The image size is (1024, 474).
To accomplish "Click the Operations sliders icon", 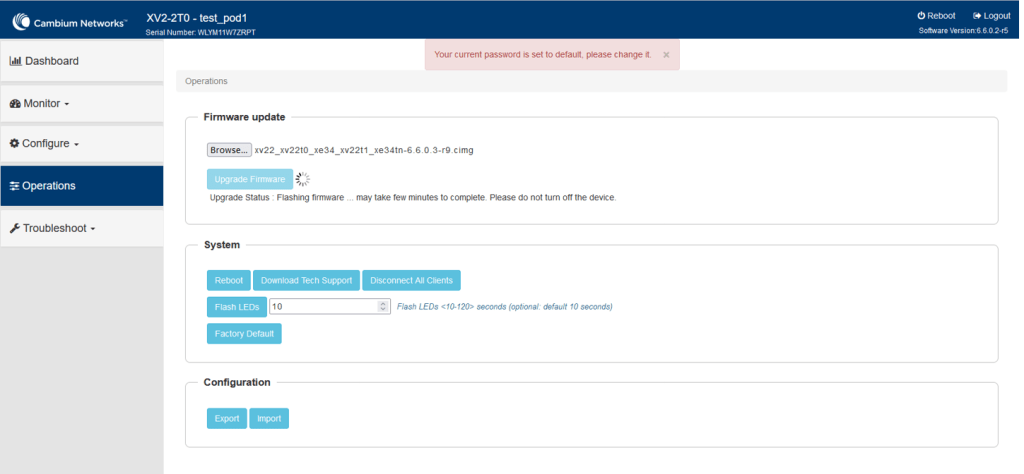I will click(14, 186).
